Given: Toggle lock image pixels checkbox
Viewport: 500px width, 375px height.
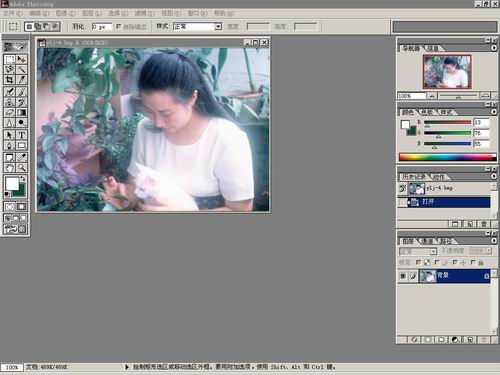Looking at the screenshot, I should (x=437, y=263).
